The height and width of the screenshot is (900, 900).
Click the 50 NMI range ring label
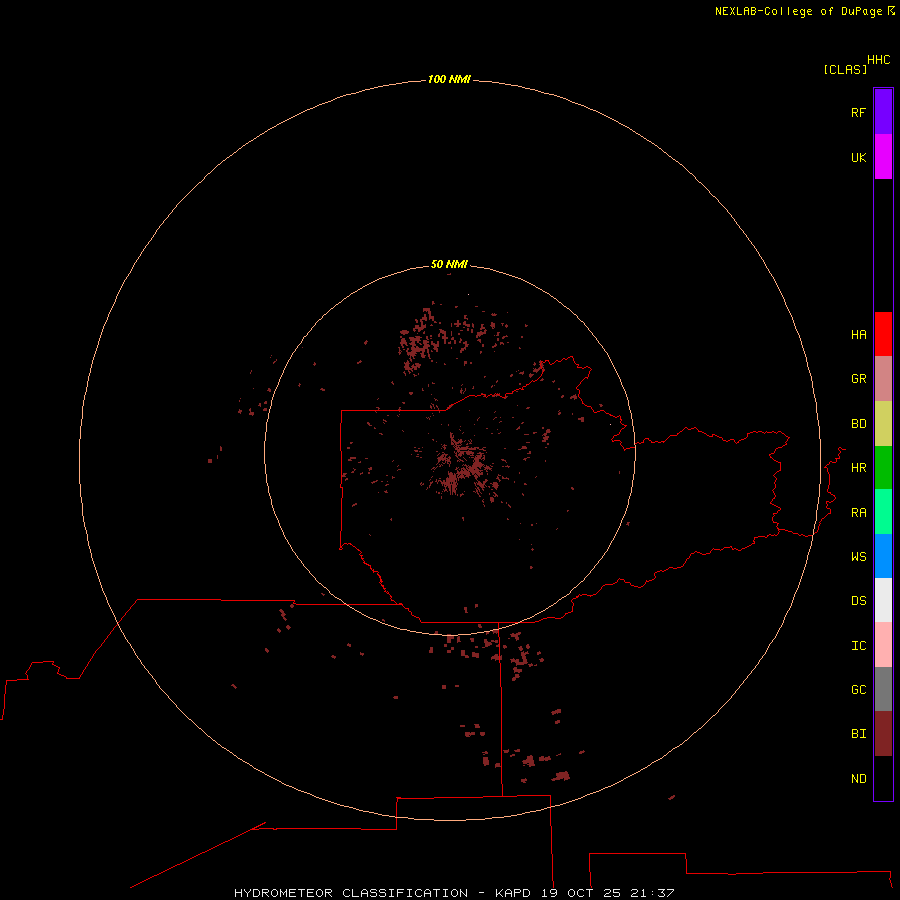click(449, 264)
